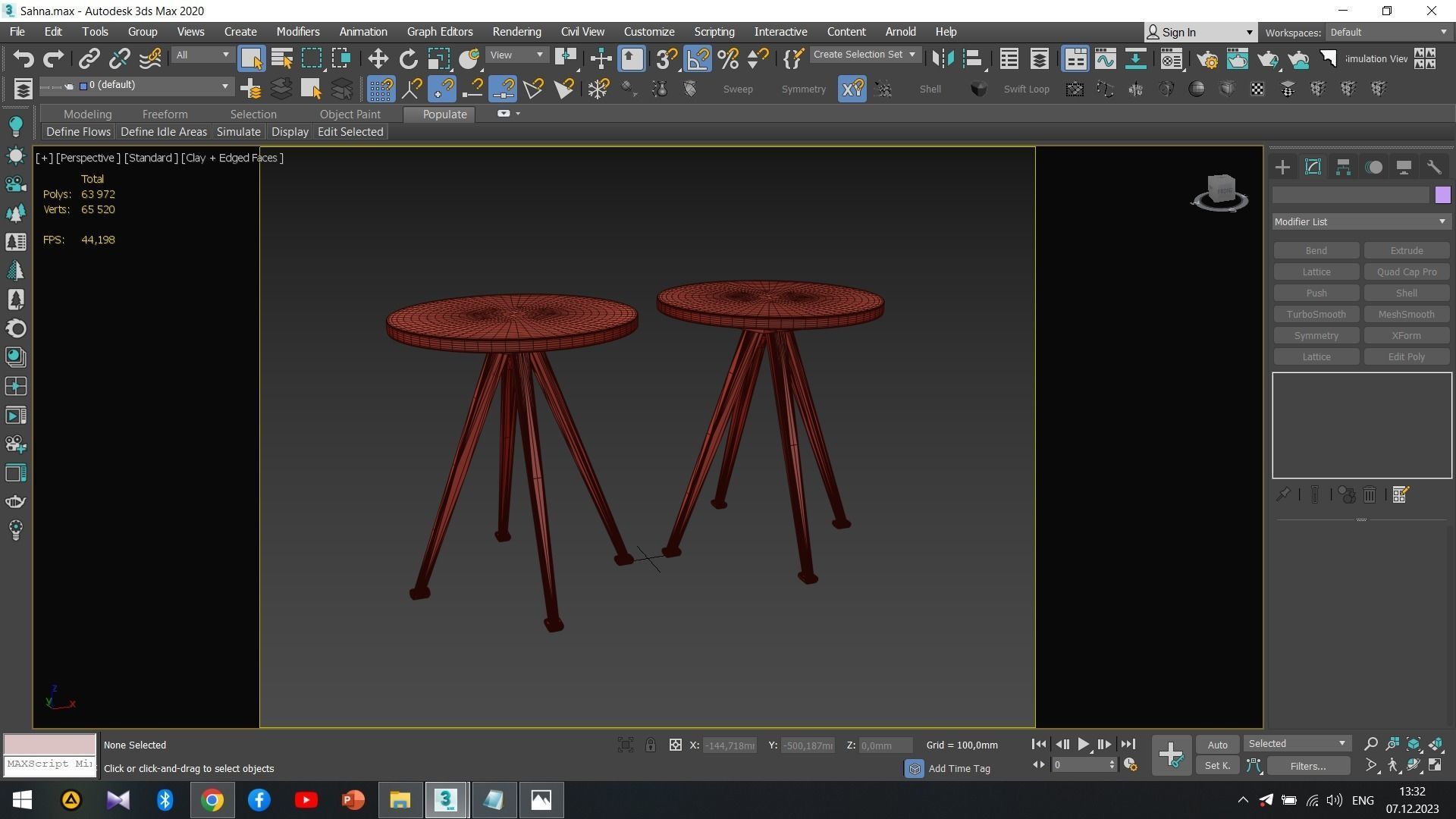
Task: Open the All selection filter dropdown
Action: (x=202, y=55)
